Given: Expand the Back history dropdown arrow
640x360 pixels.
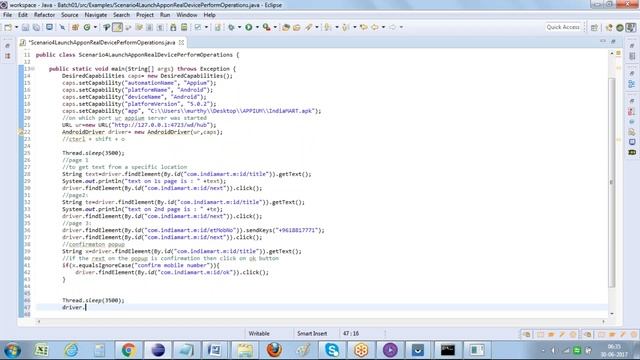Looking at the screenshot, I should (383, 27).
